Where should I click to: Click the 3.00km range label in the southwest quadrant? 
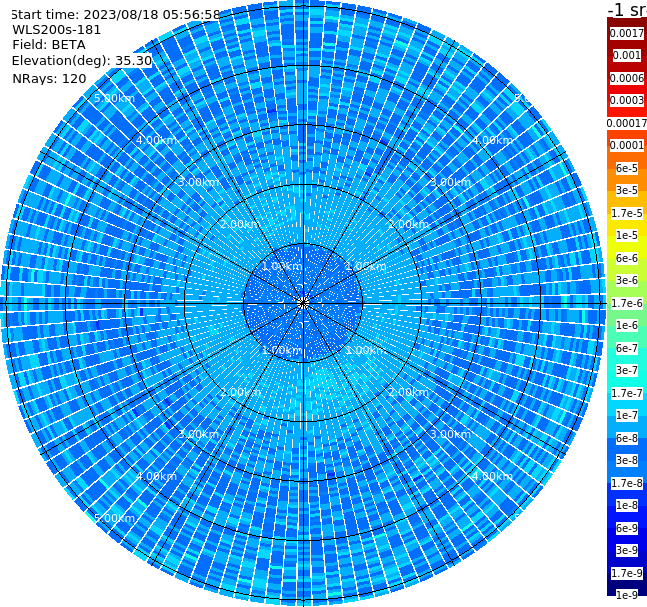coord(198,434)
